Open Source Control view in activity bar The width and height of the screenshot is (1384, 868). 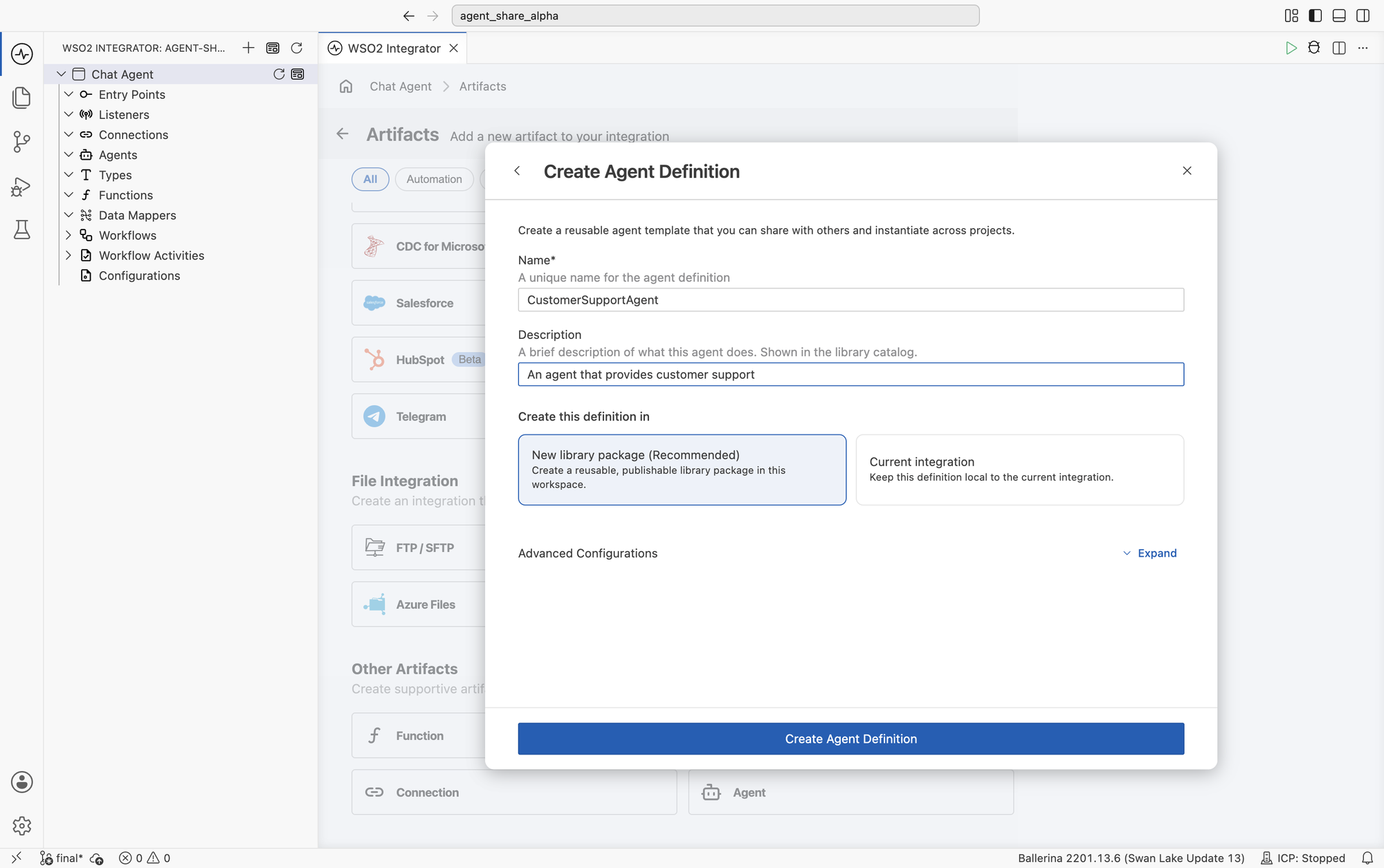[x=21, y=142]
